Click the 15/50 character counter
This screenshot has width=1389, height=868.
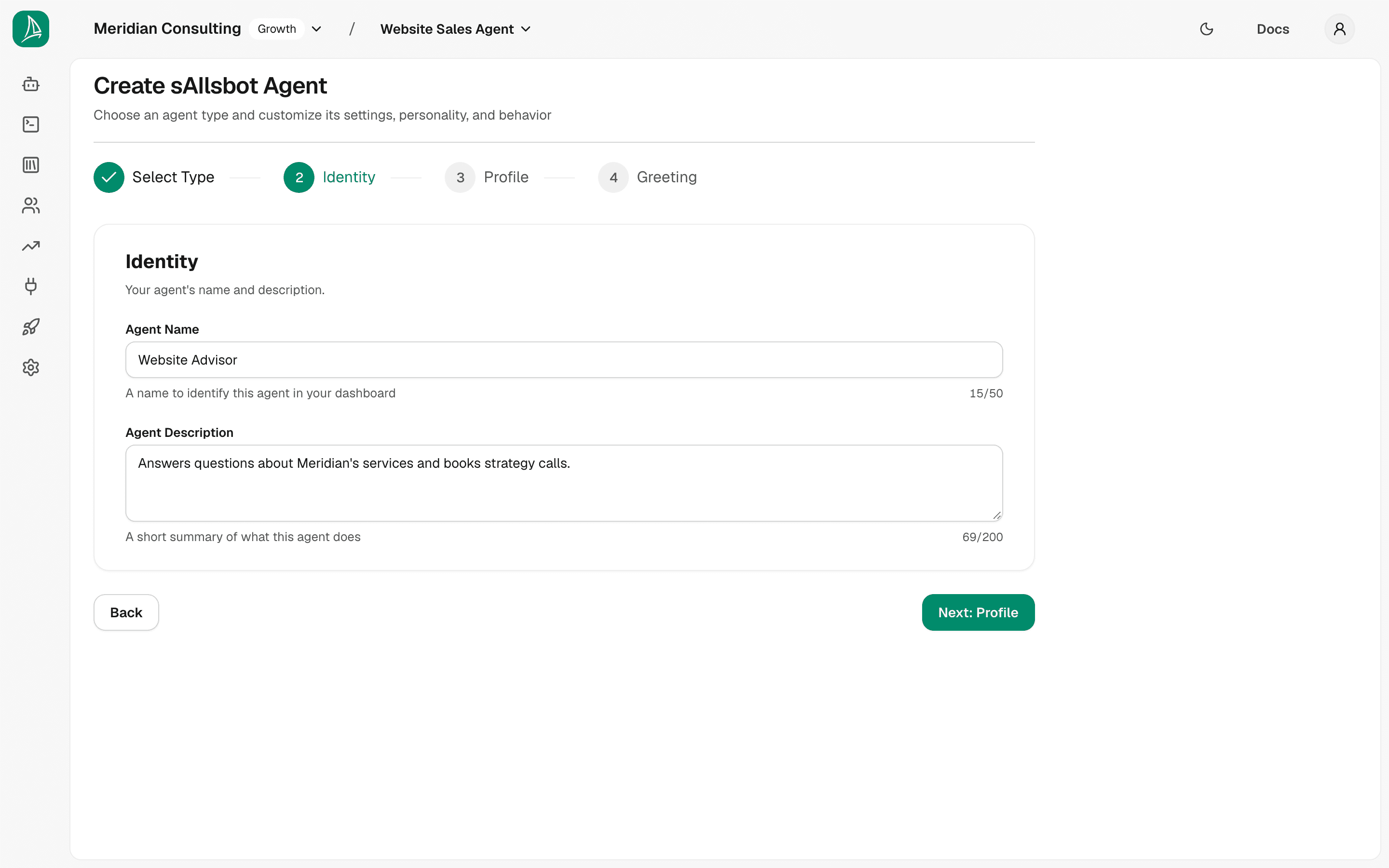click(986, 393)
